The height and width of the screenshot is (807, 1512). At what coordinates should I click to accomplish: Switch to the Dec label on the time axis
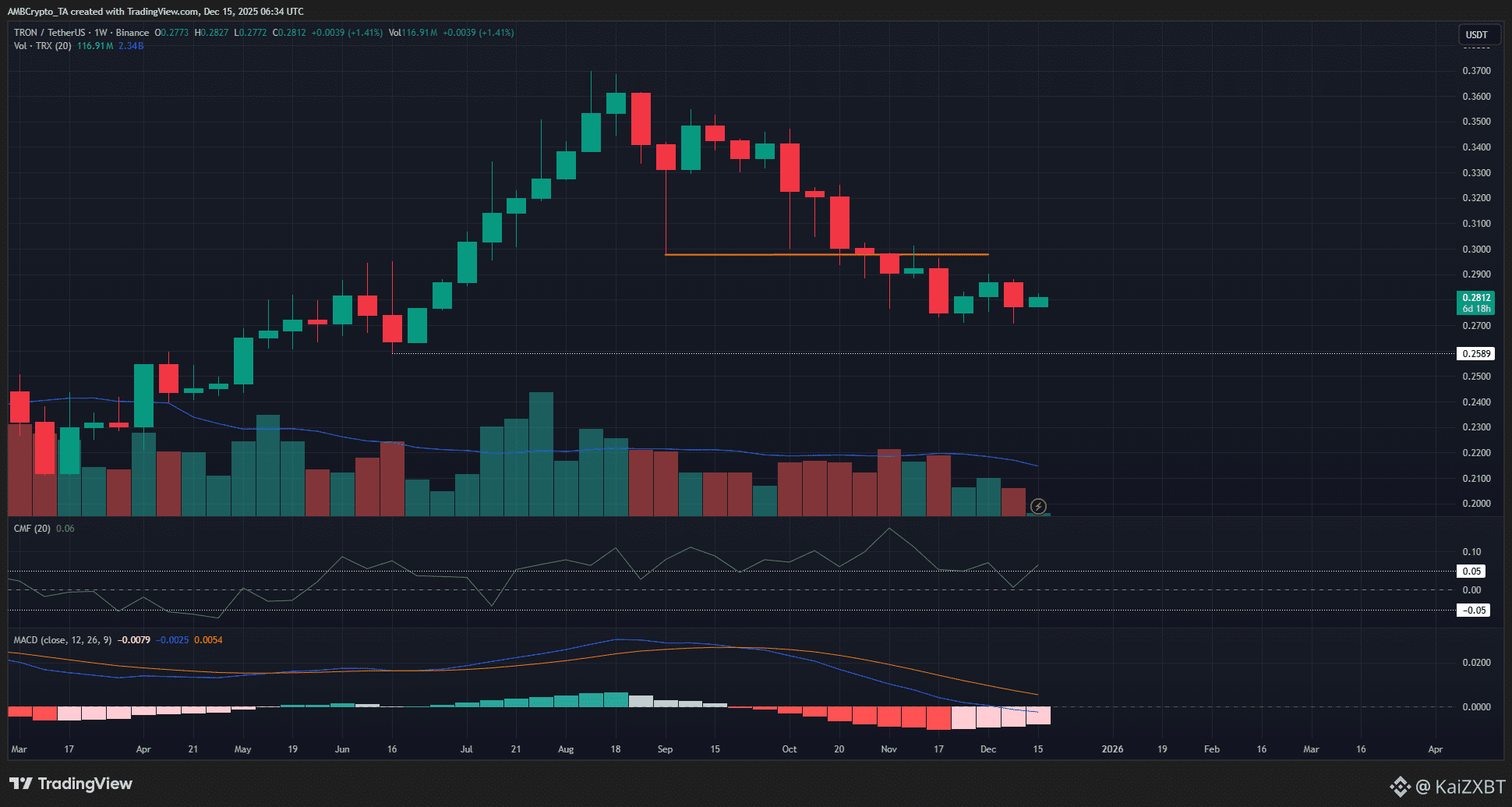987,749
